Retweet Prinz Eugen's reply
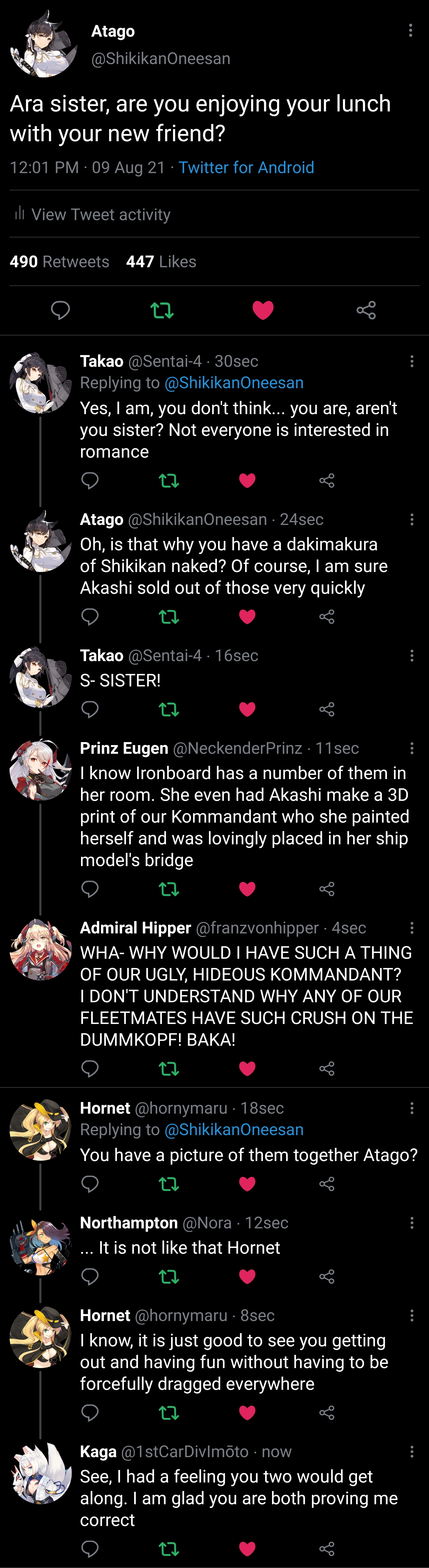Viewport: 429px width, 1568px height. pos(169,889)
